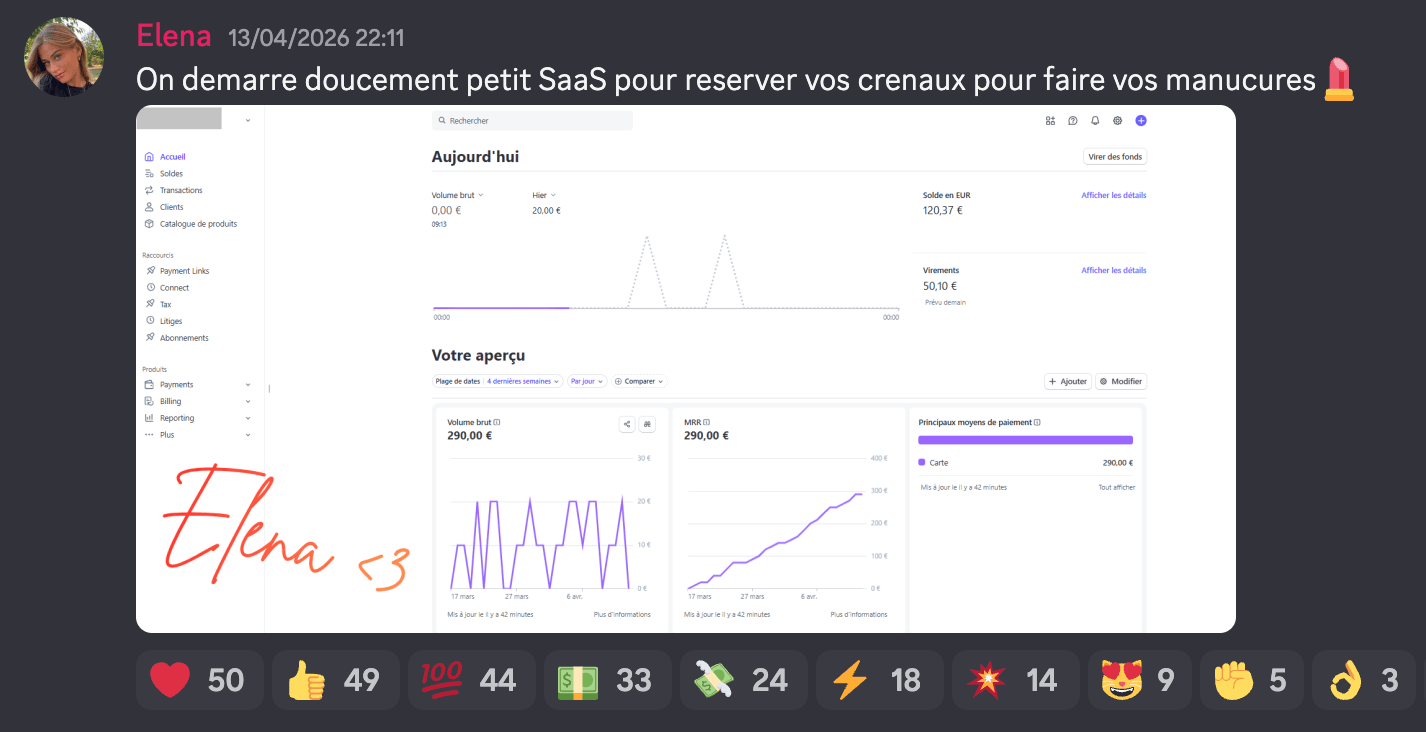Go to Accueil in the sidebar
Screen dimensions: 1426x732
172,157
